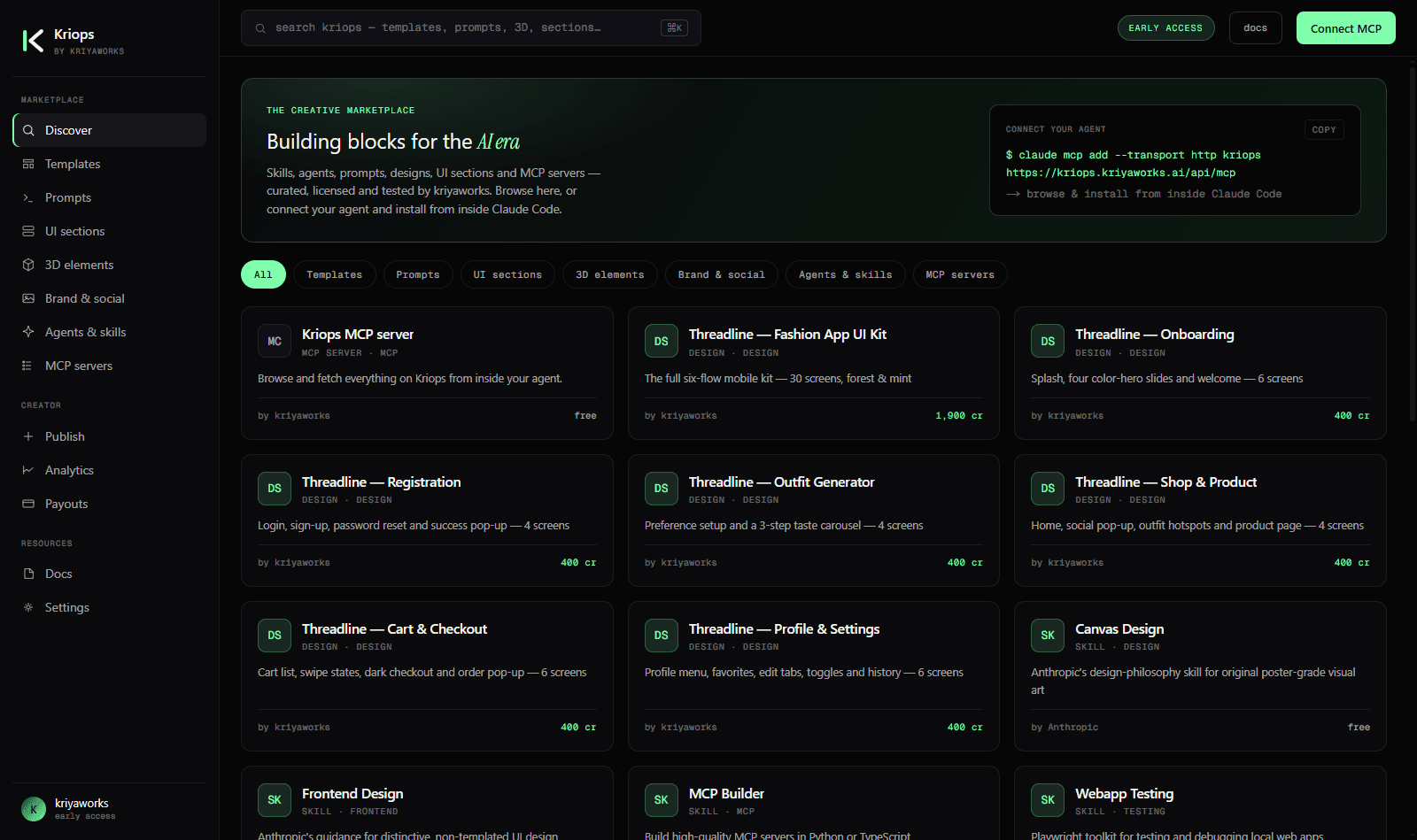Image resolution: width=1417 pixels, height=840 pixels.
Task: Click the Publish plus icon
Action: click(x=28, y=436)
